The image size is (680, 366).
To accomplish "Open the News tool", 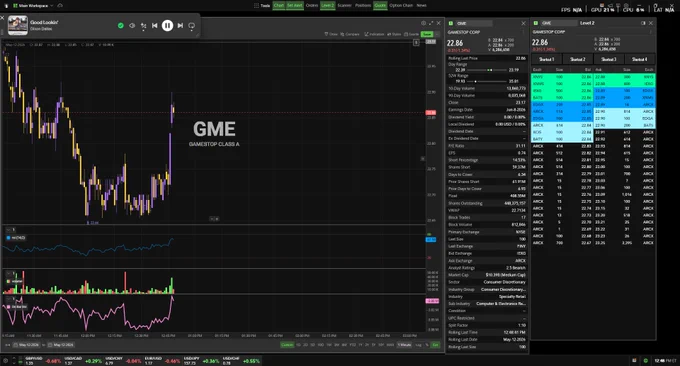I will point(422,6).
